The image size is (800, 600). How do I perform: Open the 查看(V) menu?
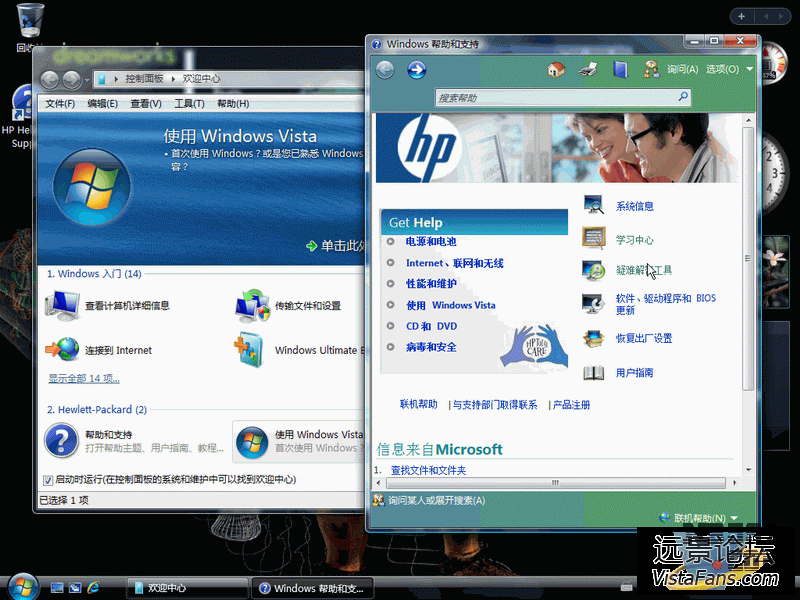point(146,104)
